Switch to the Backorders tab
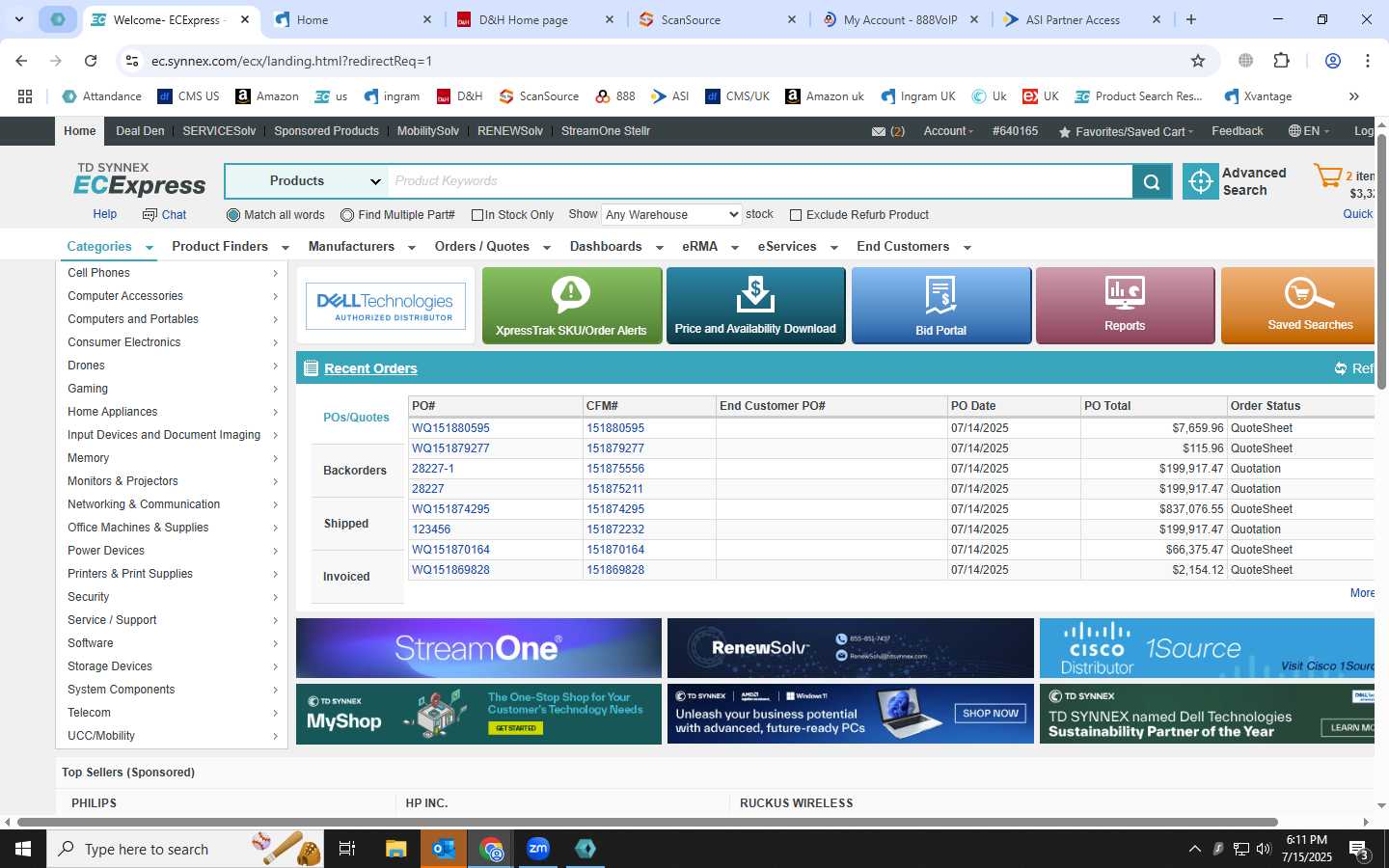Viewport: 1389px width, 868px height. click(355, 471)
